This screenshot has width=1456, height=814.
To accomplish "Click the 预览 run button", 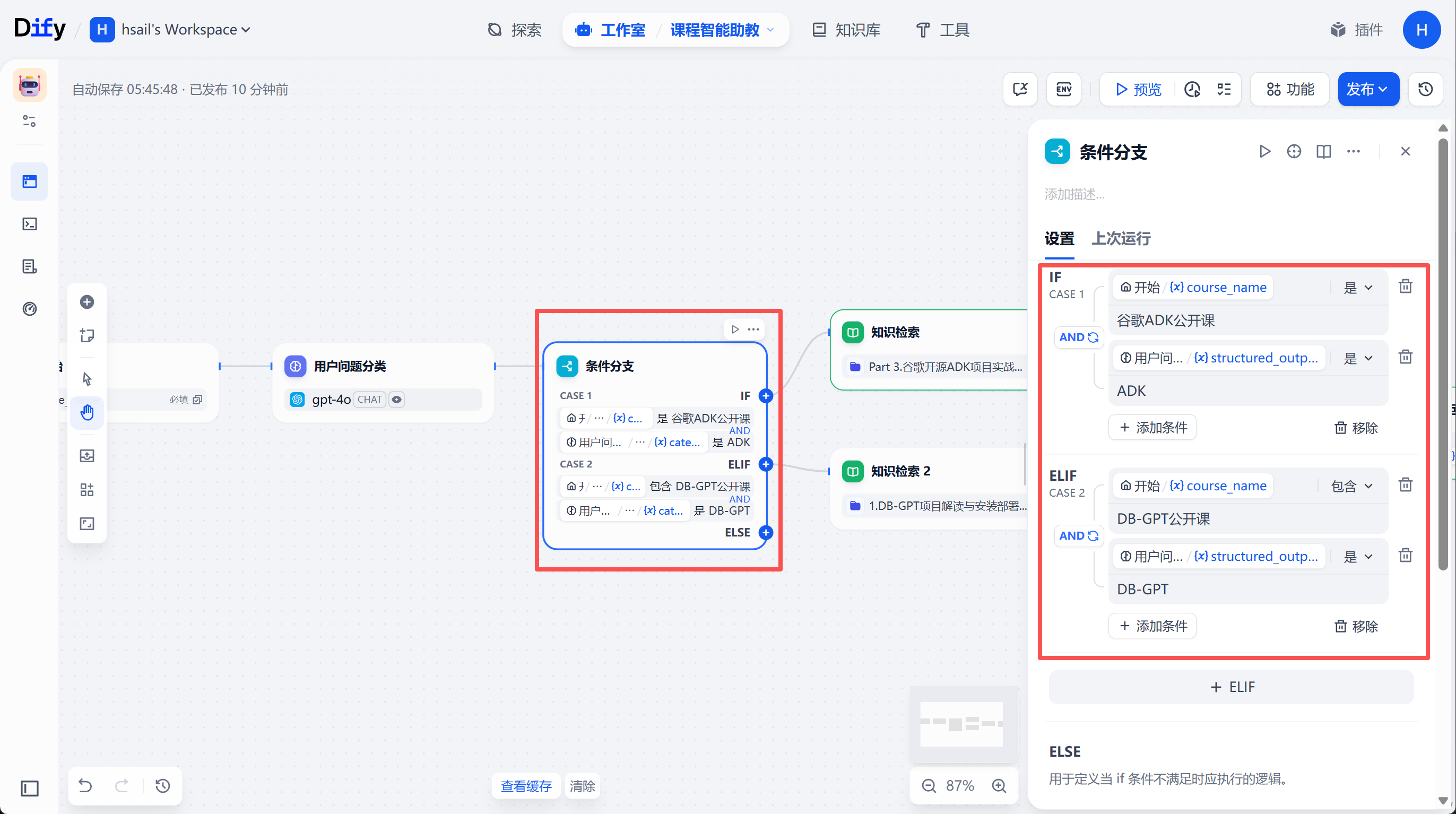I will [x=1138, y=89].
